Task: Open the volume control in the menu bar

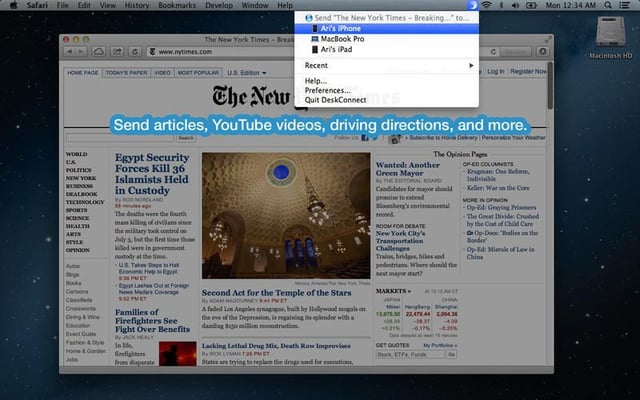Action: pos(516,5)
